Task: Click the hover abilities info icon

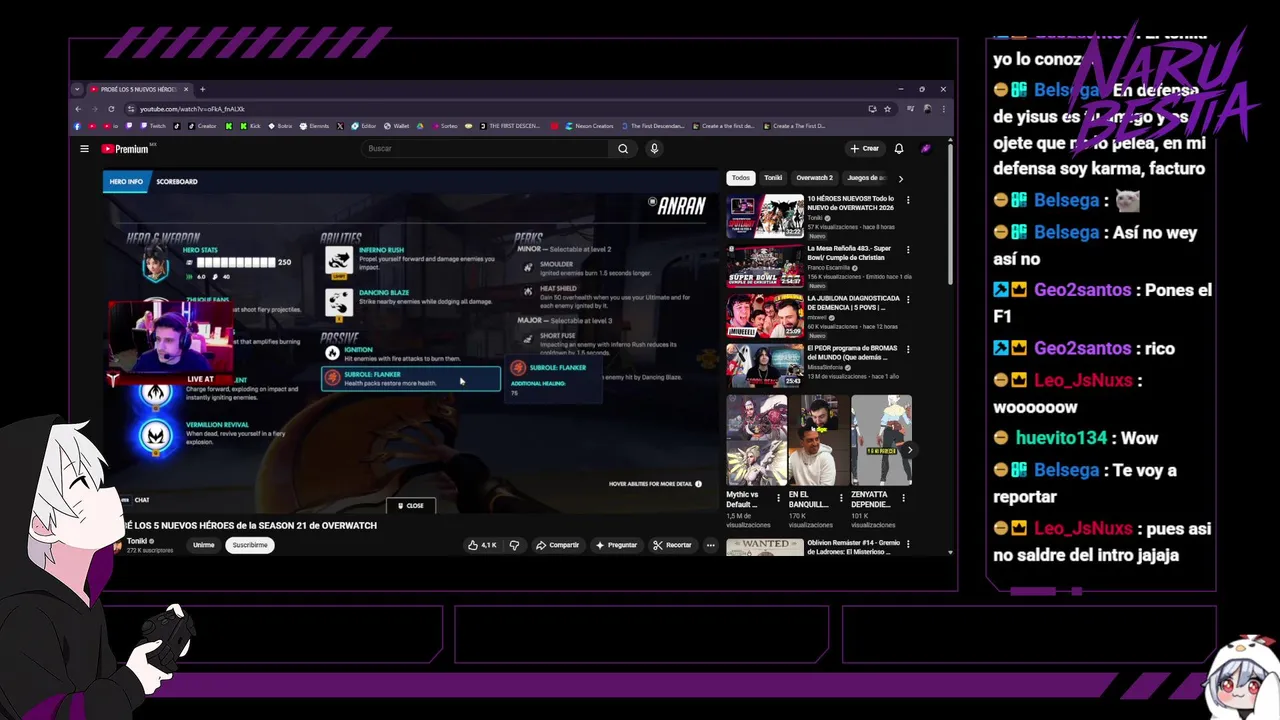Action: [698, 484]
